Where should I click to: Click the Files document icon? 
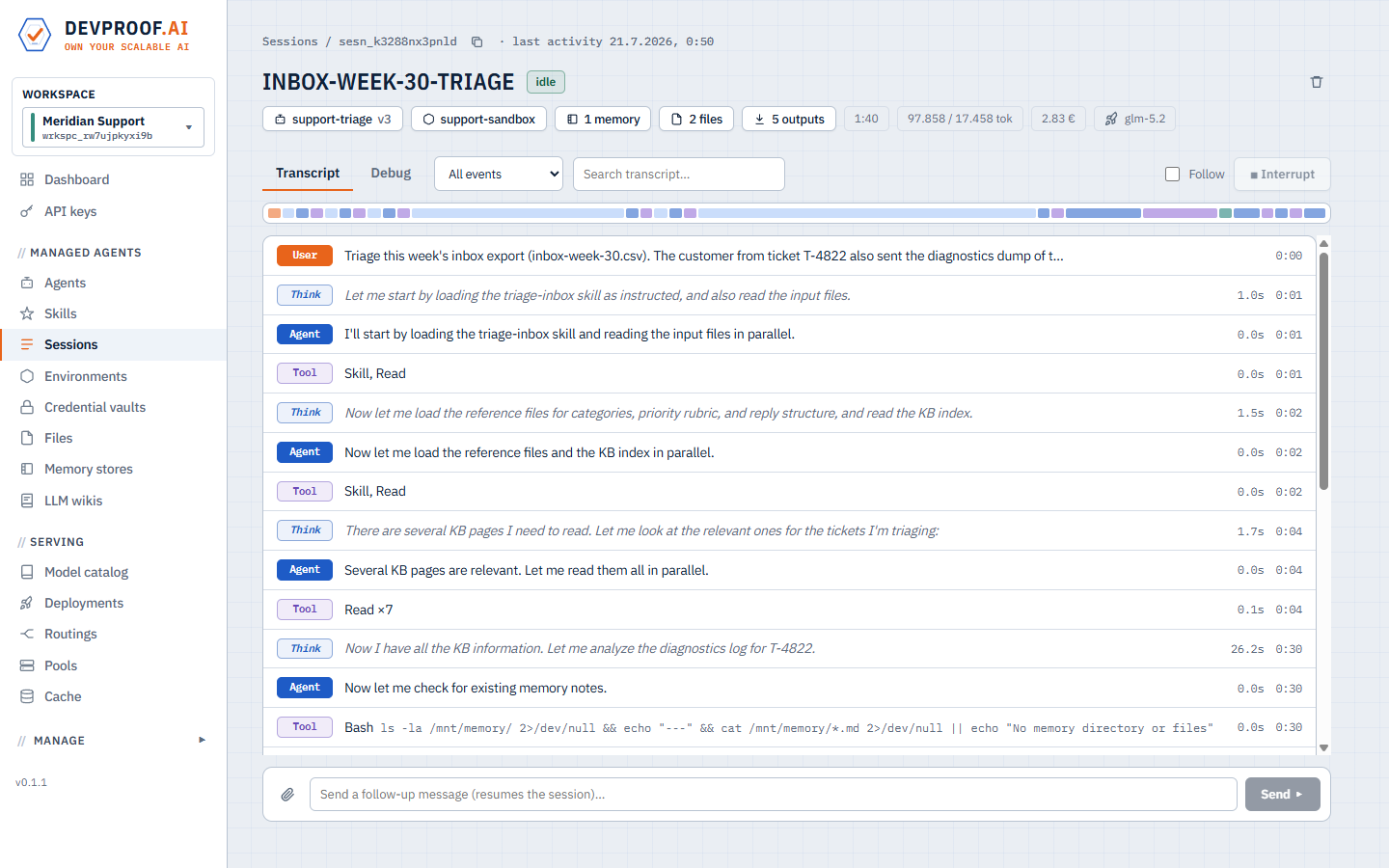pyautogui.click(x=27, y=438)
